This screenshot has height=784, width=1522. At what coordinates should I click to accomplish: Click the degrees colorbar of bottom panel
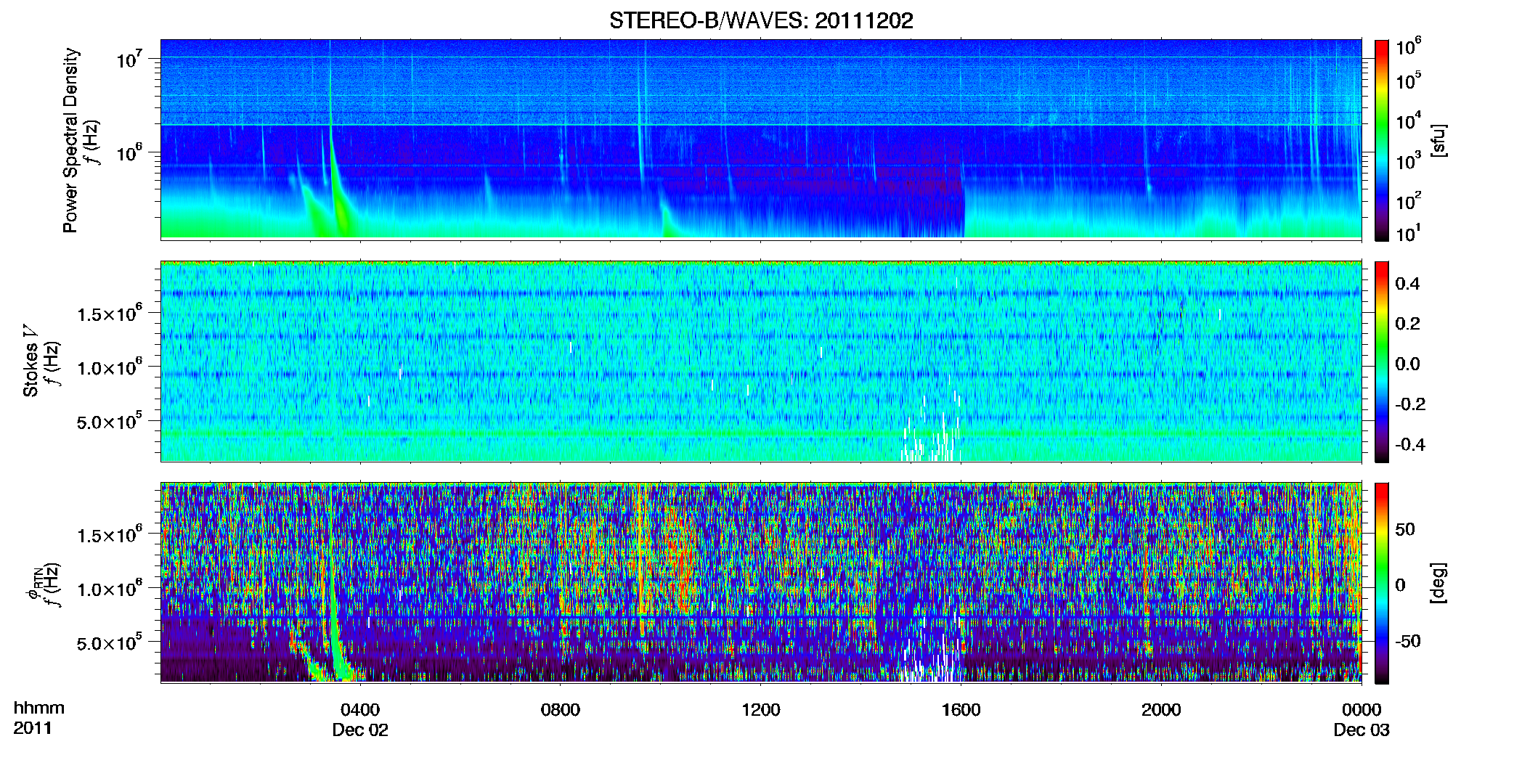tap(1382, 583)
